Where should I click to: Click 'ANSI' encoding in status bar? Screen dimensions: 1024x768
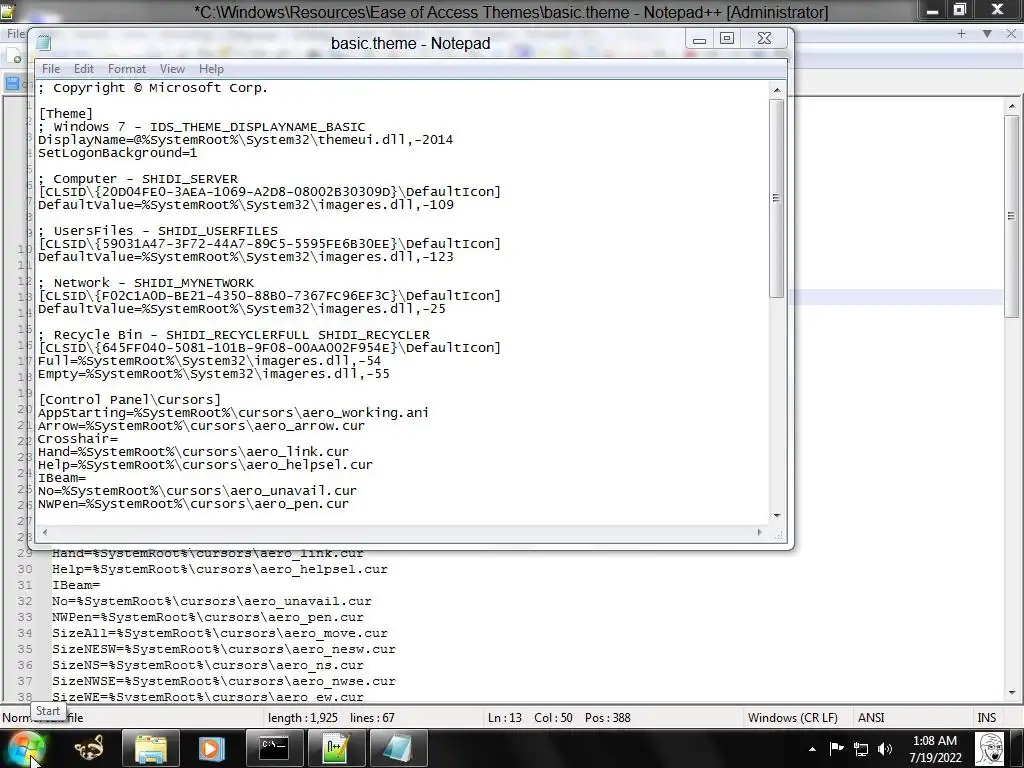(x=871, y=718)
